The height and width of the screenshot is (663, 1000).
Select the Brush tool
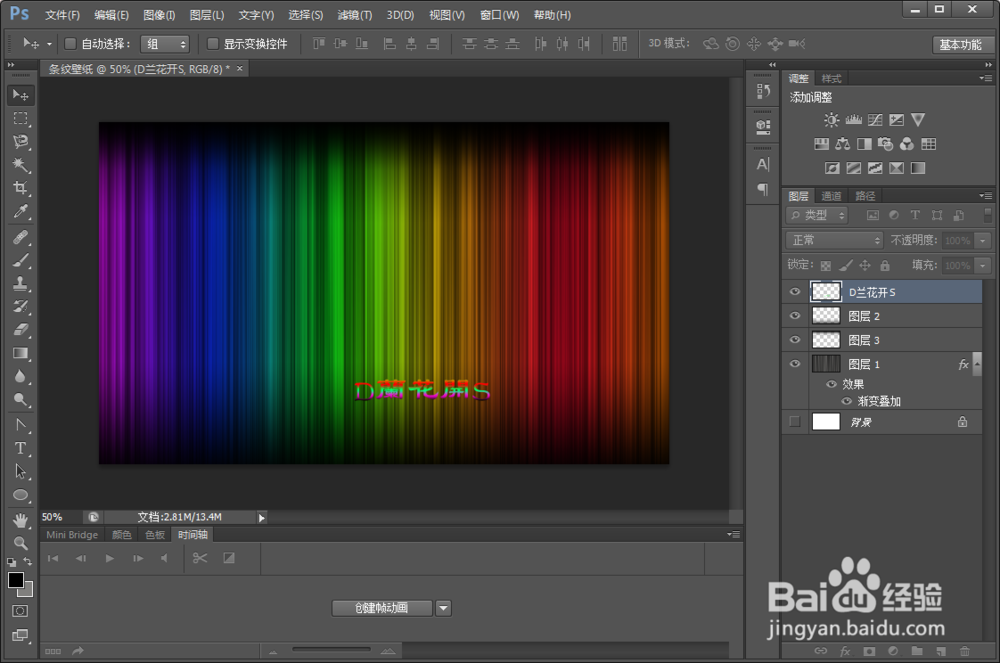(20, 260)
